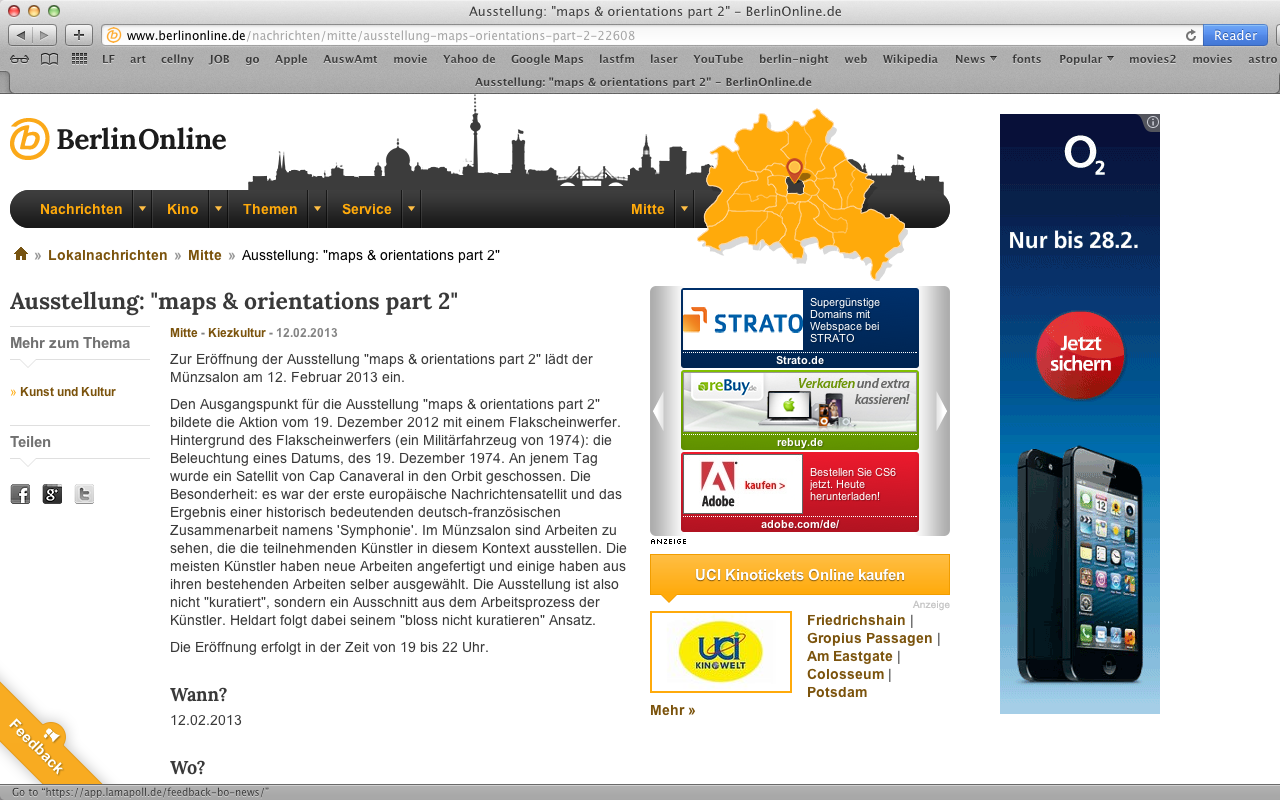Open the News bookmarks folder dropdown
1280x800 pixels.
[975, 59]
